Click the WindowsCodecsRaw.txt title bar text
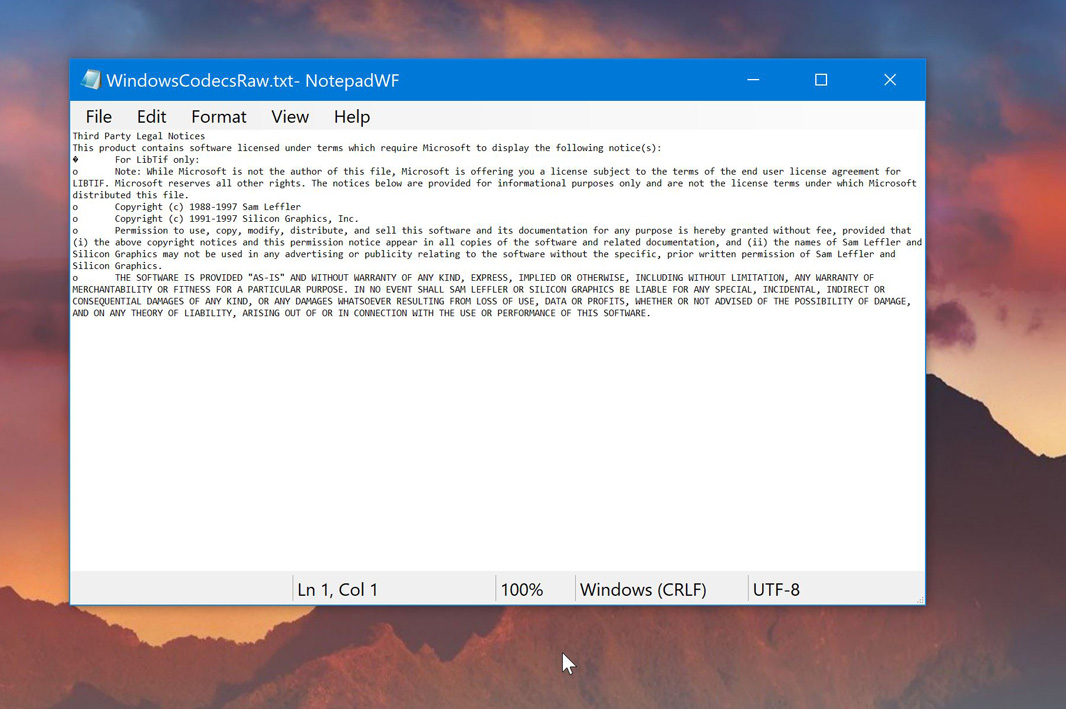Viewport: 1066px width, 709px height. [x=252, y=81]
